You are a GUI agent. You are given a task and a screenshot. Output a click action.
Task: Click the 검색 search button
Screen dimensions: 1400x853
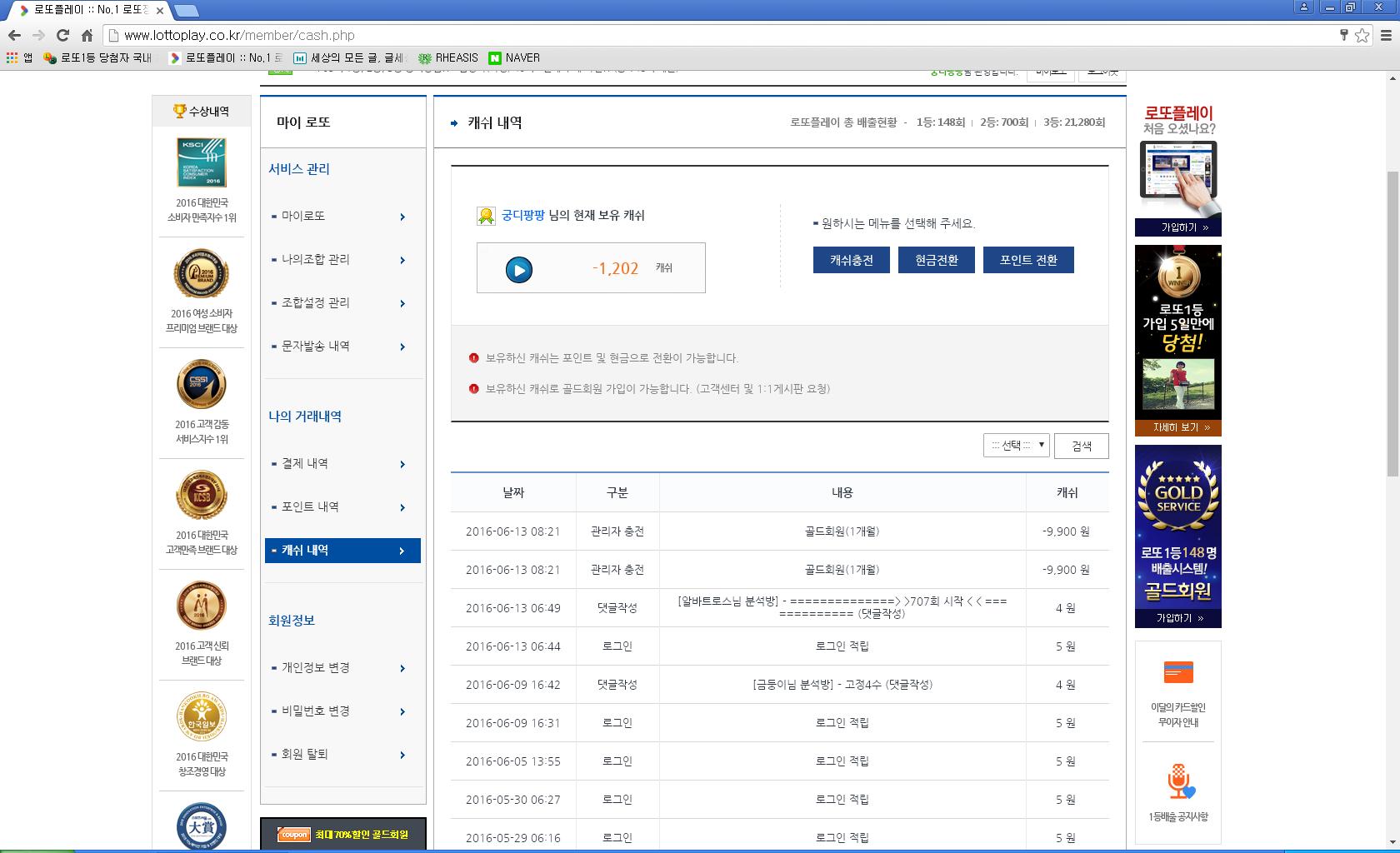click(x=1081, y=446)
